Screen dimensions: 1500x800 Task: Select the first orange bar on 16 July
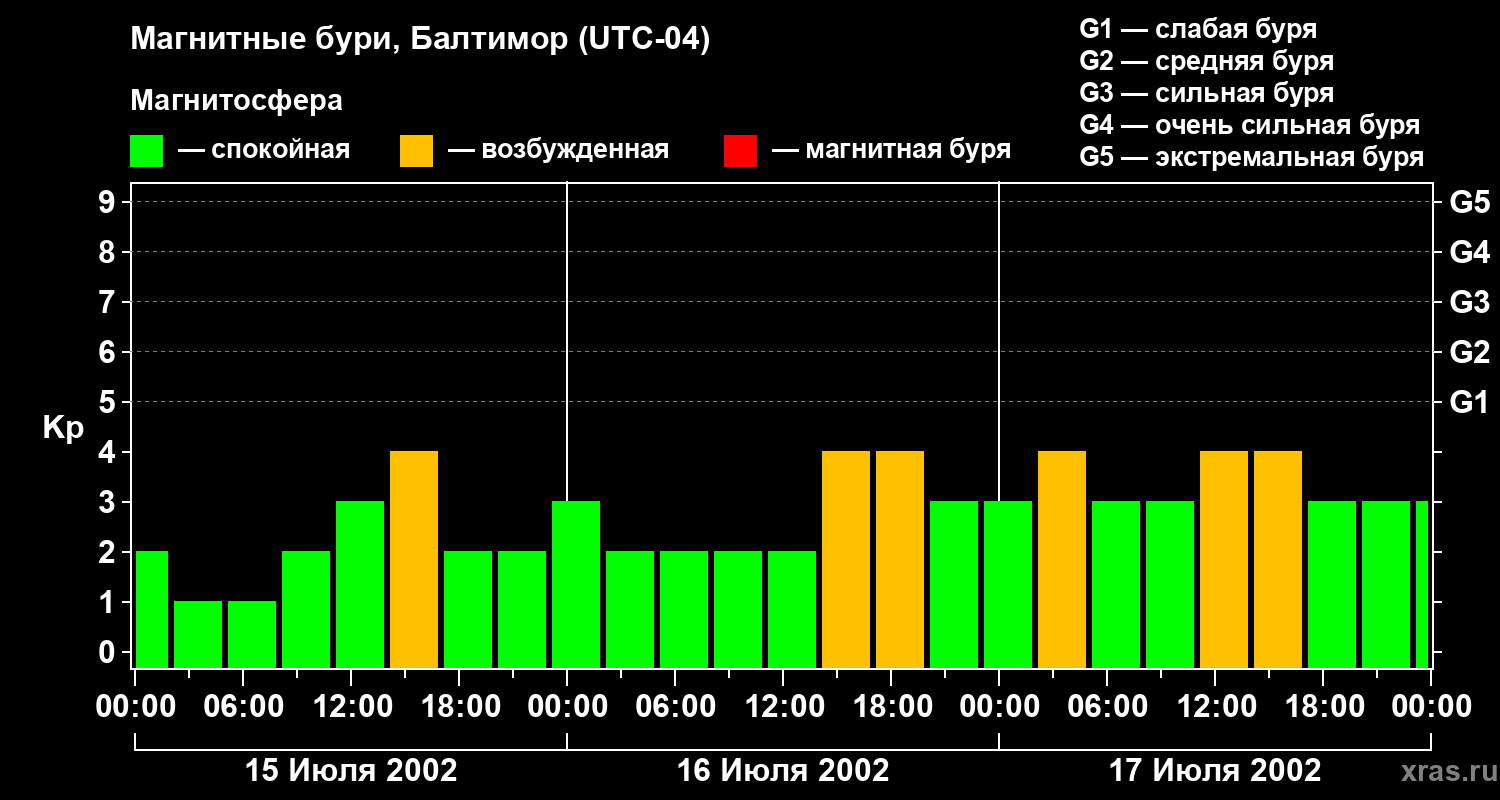846,559
